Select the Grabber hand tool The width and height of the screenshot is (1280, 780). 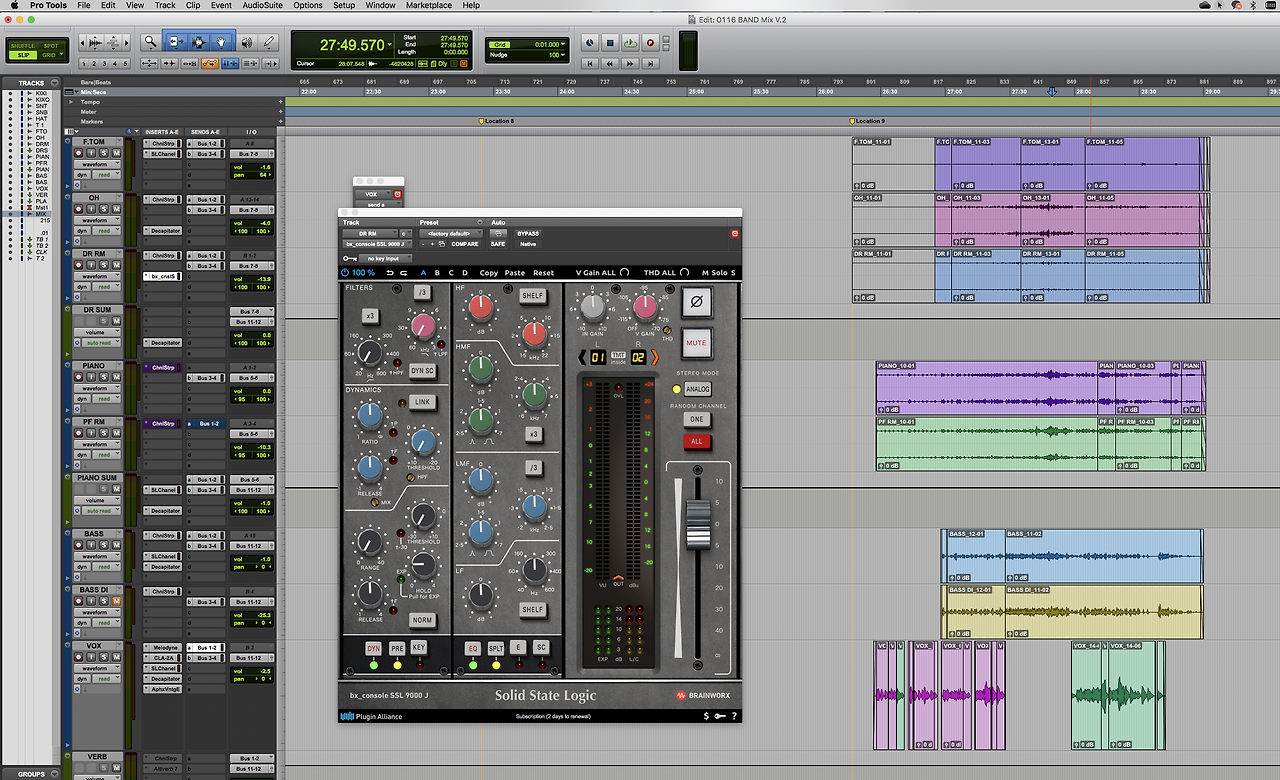tap(222, 42)
